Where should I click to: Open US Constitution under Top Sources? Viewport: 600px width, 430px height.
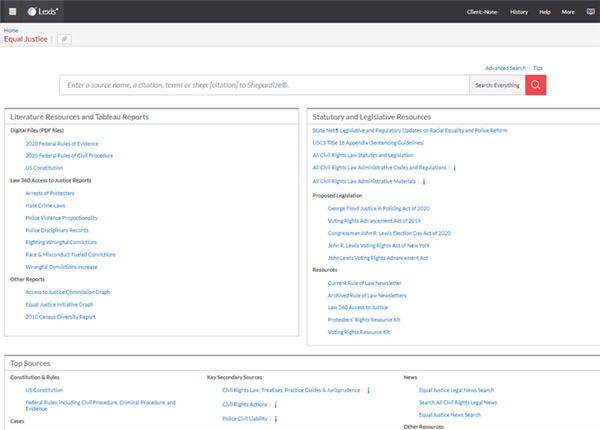pyautogui.click(x=44, y=390)
